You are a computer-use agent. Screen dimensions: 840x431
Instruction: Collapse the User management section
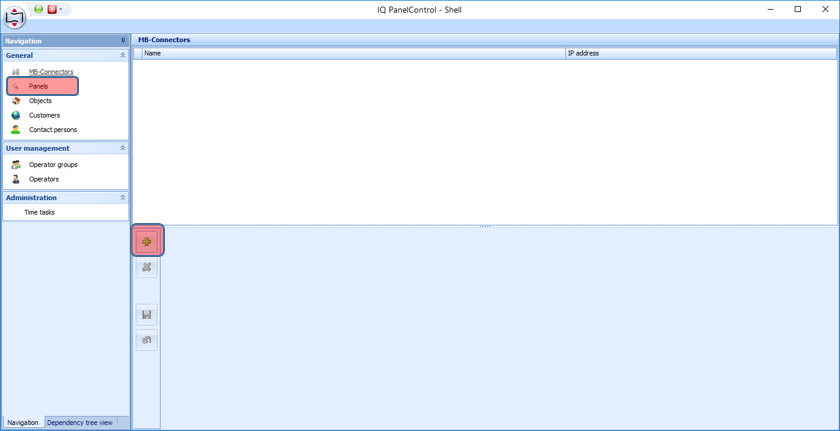point(123,148)
